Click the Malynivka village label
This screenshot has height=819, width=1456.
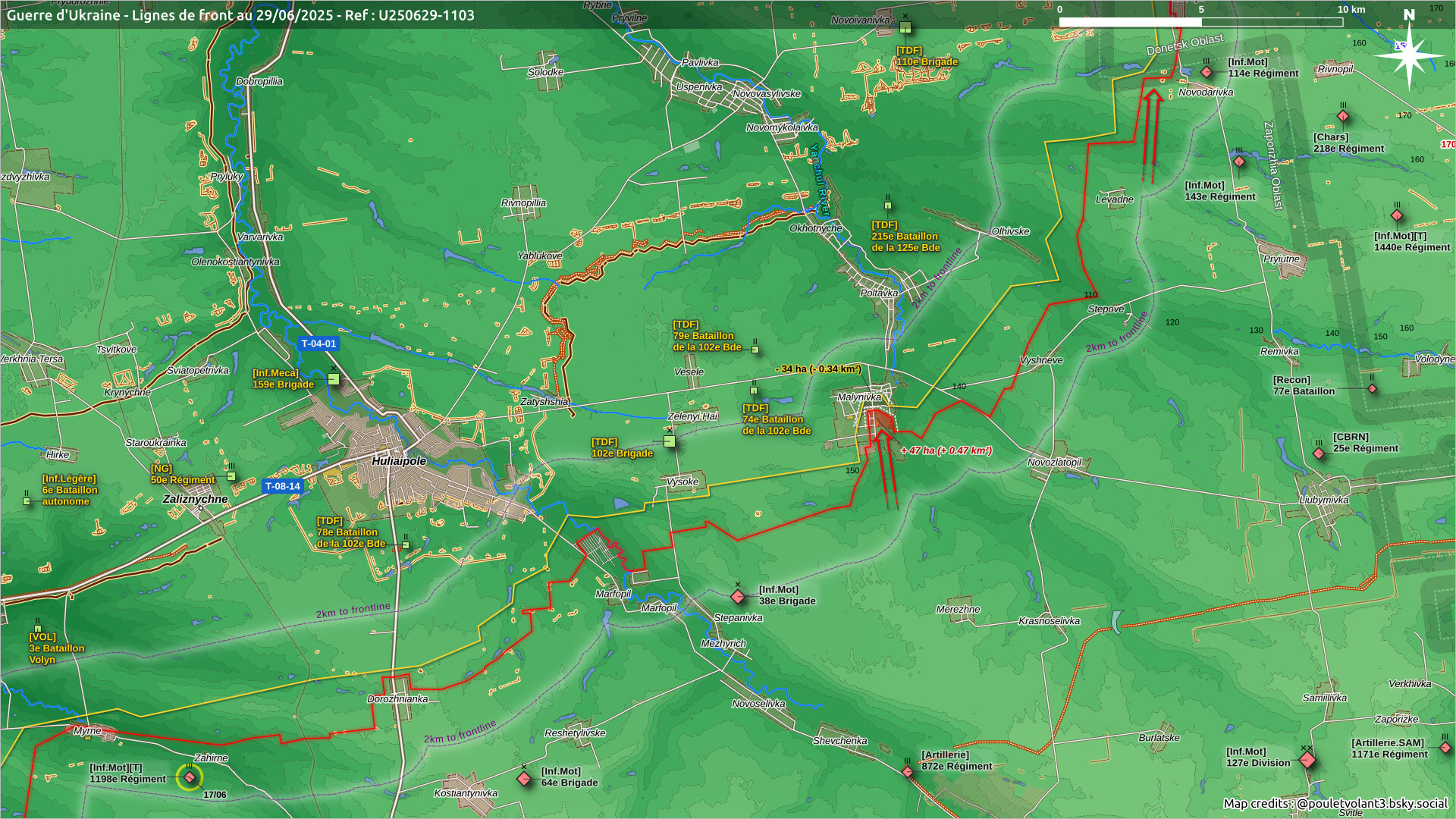pyautogui.click(x=859, y=397)
